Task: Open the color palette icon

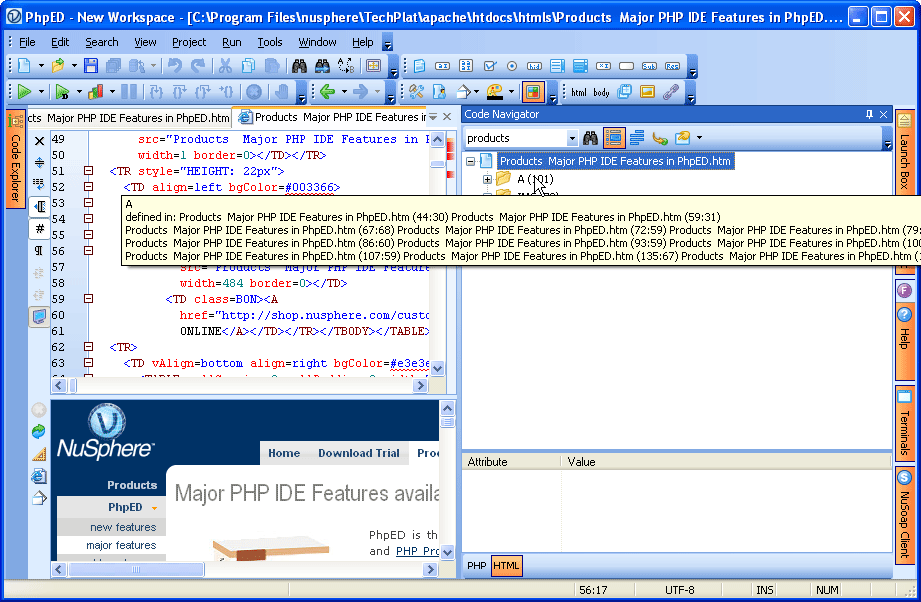Action: point(495,92)
